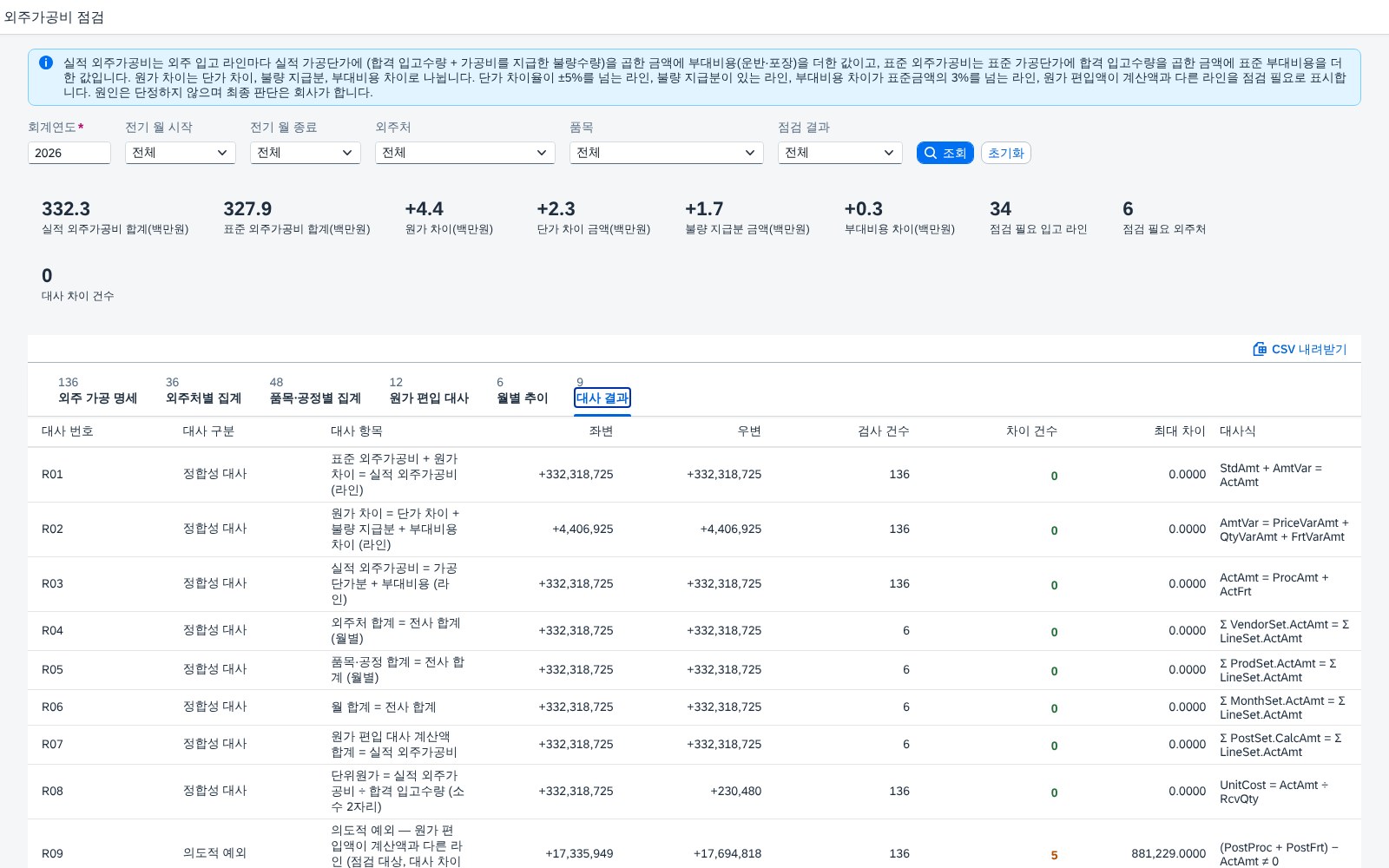
Task: Click the R09 reconciliation number
Action: click(x=52, y=854)
